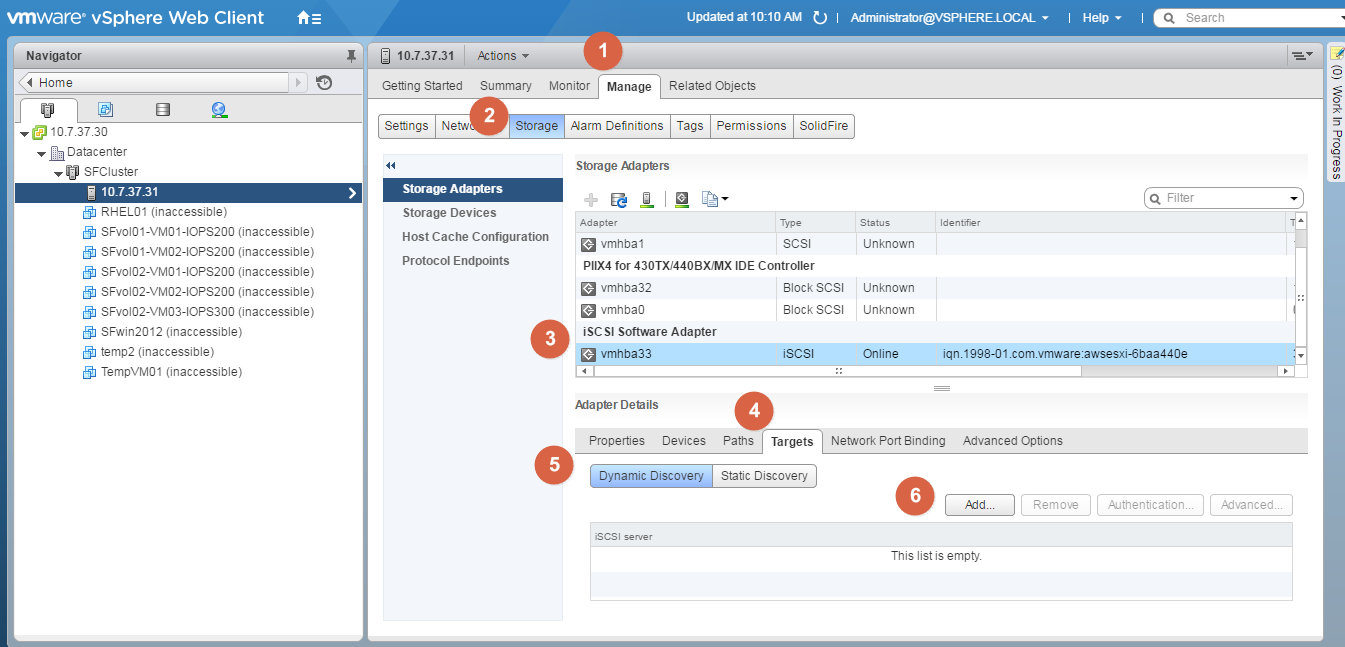The width and height of the screenshot is (1345, 647).
Task: Open the Administrator@VSPHERE.LOCAL user menu
Action: (949, 18)
